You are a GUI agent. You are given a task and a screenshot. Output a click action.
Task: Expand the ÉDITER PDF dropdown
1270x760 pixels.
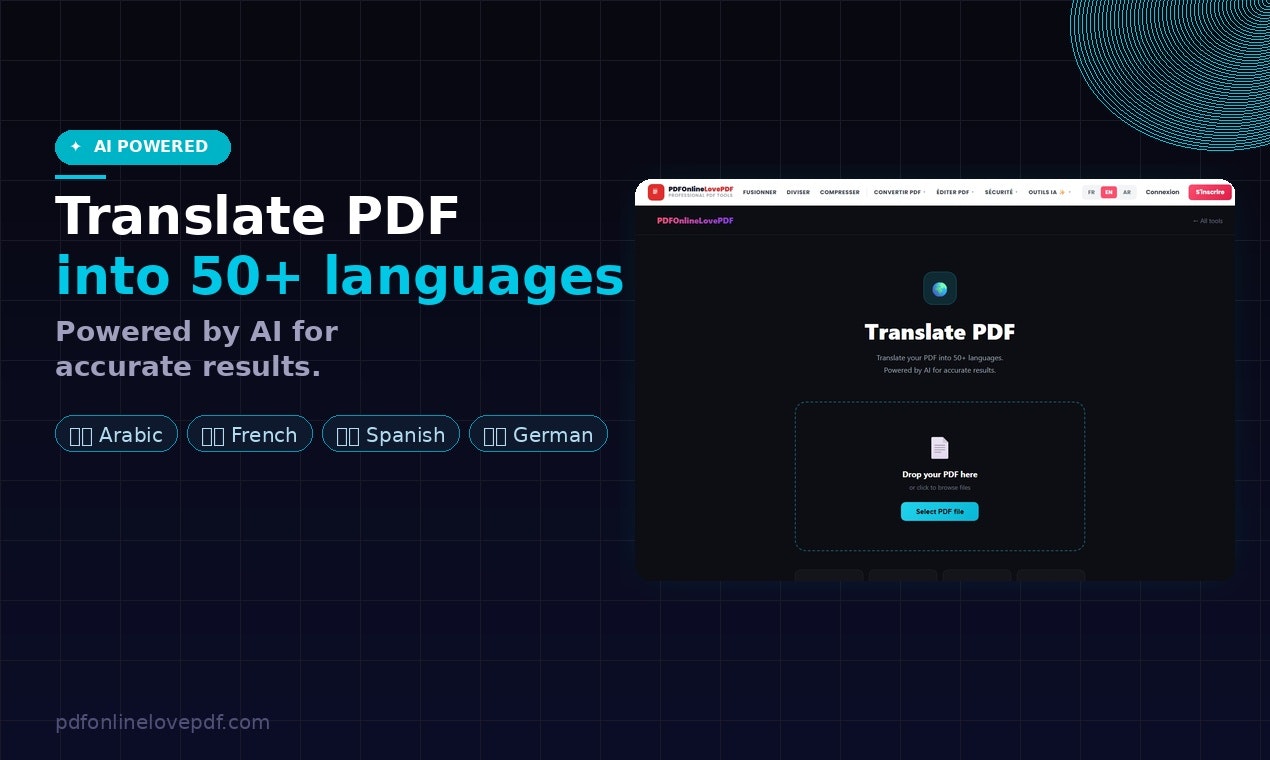[x=954, y=192]
